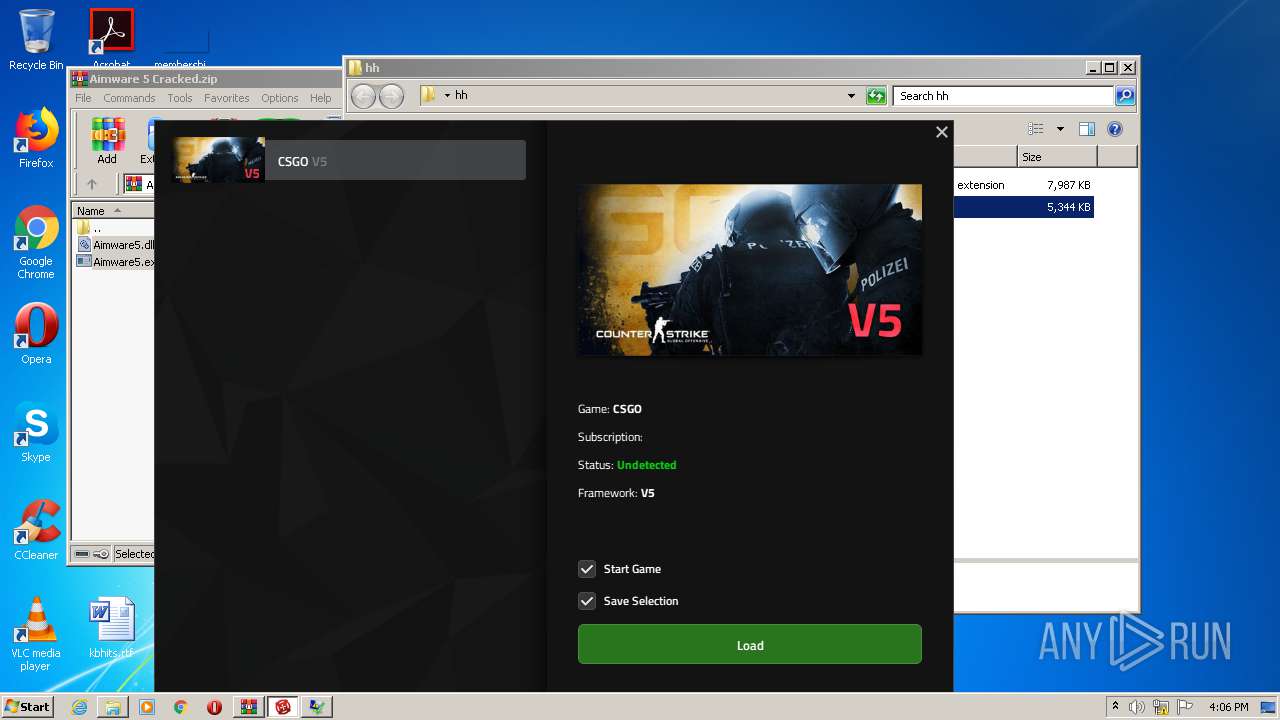The width and height of the screenshot is (1280, 720).
Task: Open Recycle Bin desktop icon
Action: click(x=36, y=40)
